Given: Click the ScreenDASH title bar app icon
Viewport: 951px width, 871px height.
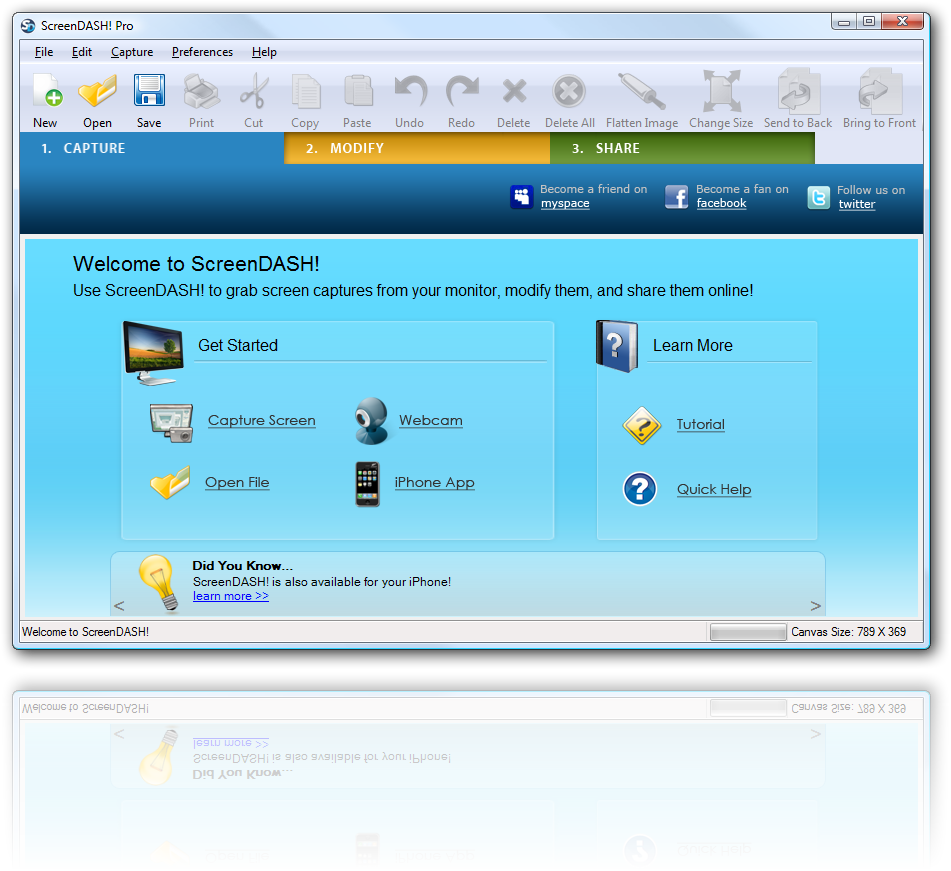Looking at the screenshot, I should point(28,26).
